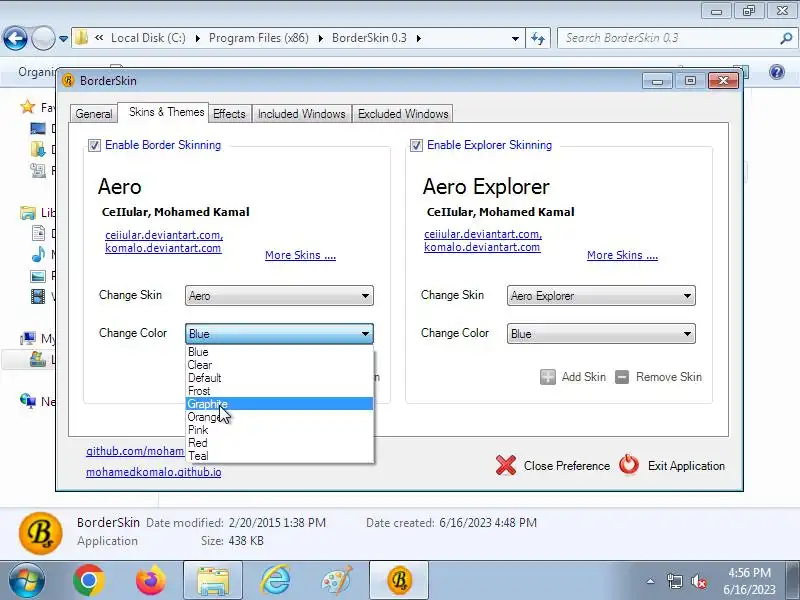This screenshot has height=600, width=800.
Task: Go back in Explorer window
Action: (15, 38)
